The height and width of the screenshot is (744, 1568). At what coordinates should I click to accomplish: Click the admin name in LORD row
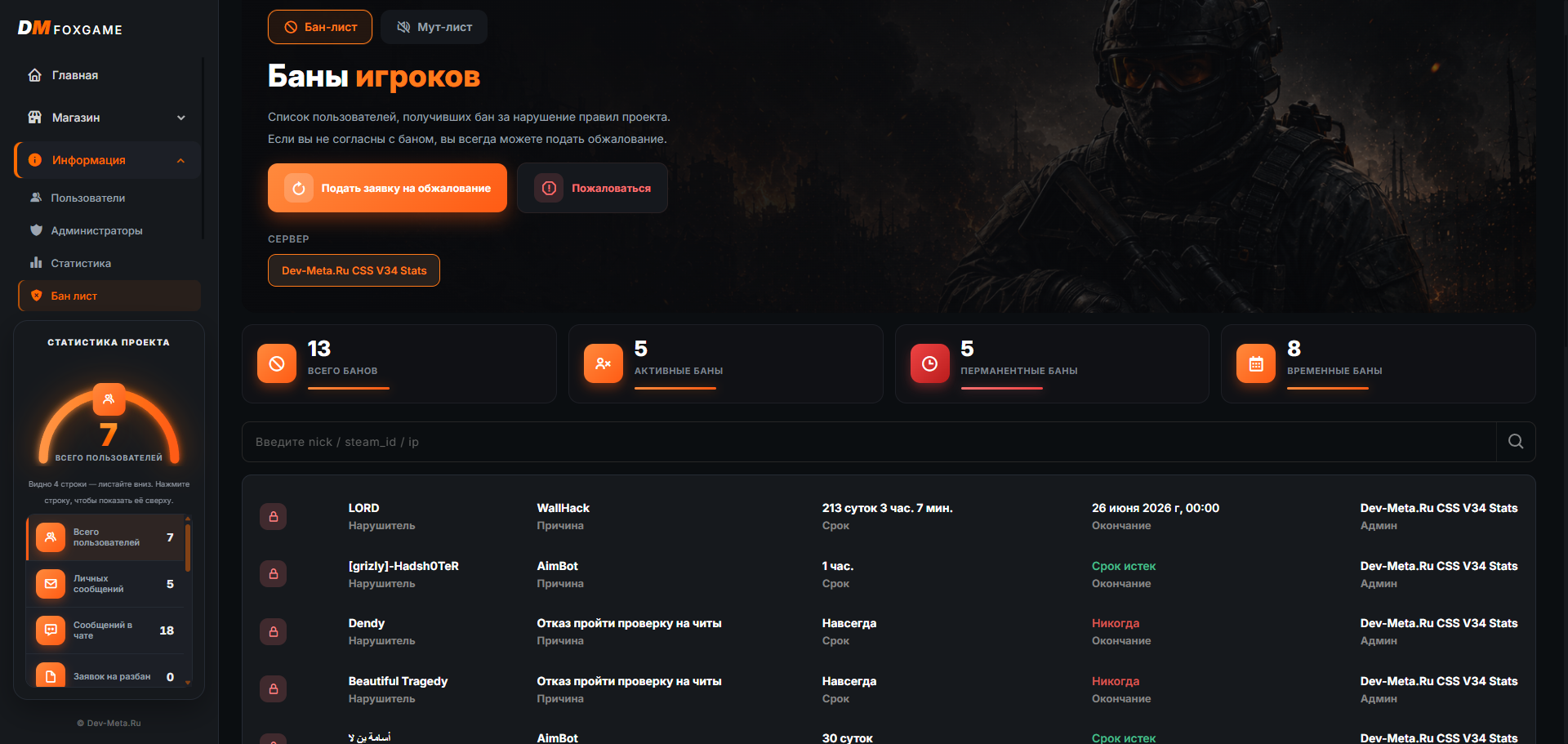1439,508
